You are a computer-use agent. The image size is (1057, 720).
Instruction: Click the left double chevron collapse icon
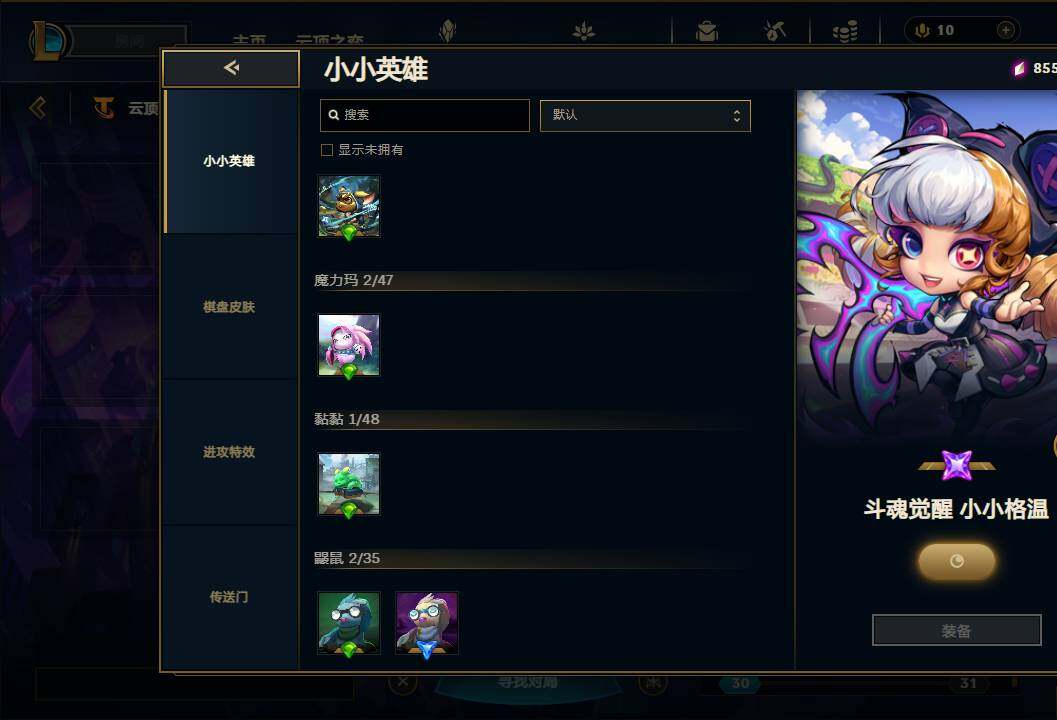[38, 108]
